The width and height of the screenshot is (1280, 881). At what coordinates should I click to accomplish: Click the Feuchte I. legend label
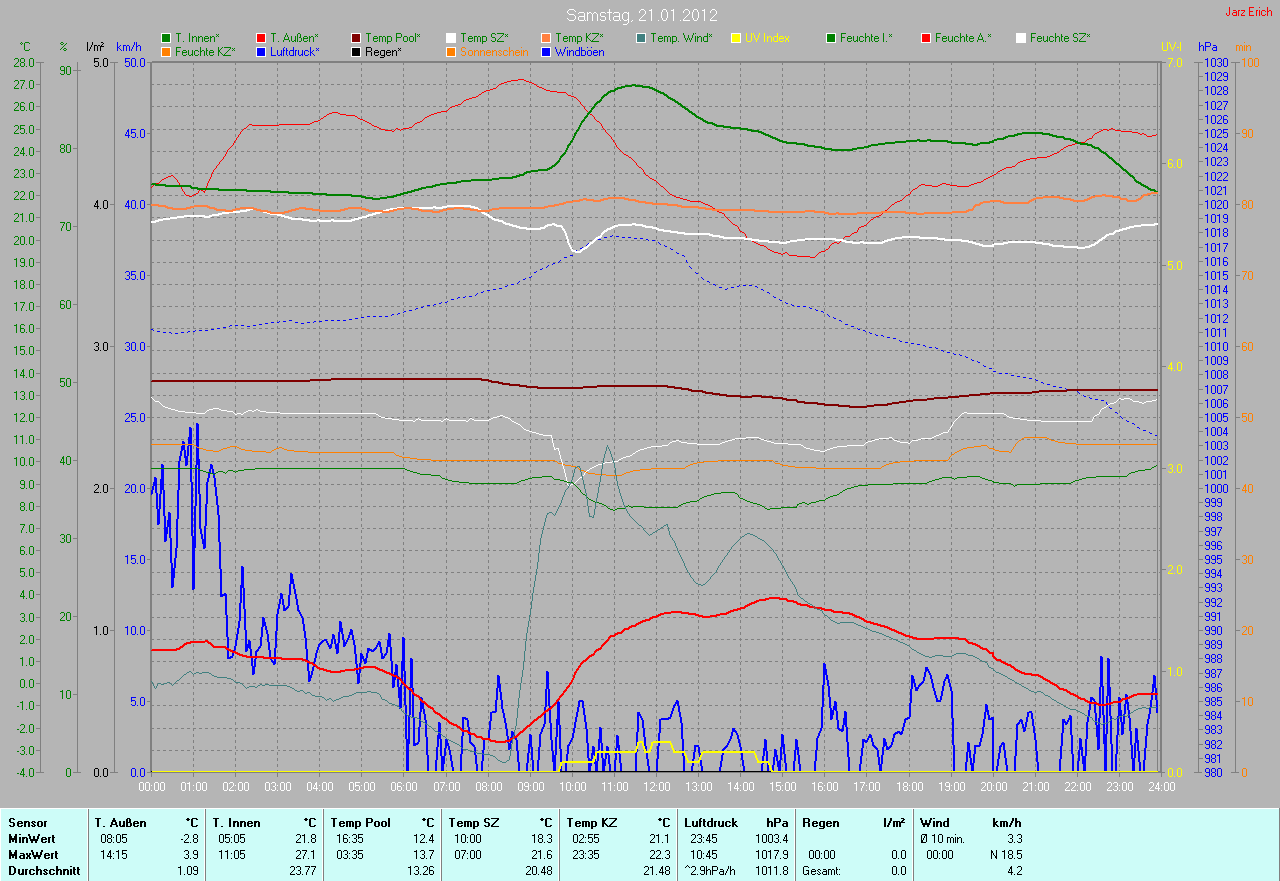(866, 38)
